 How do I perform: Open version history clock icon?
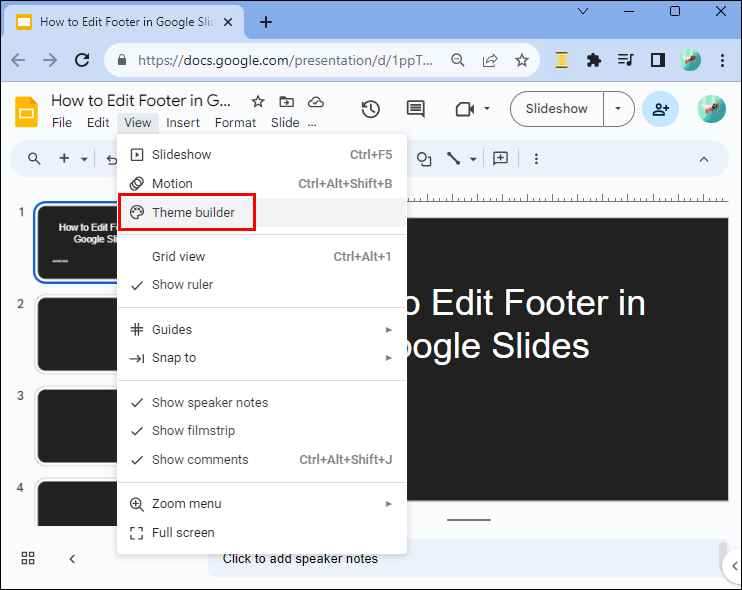tap(371, 109)
